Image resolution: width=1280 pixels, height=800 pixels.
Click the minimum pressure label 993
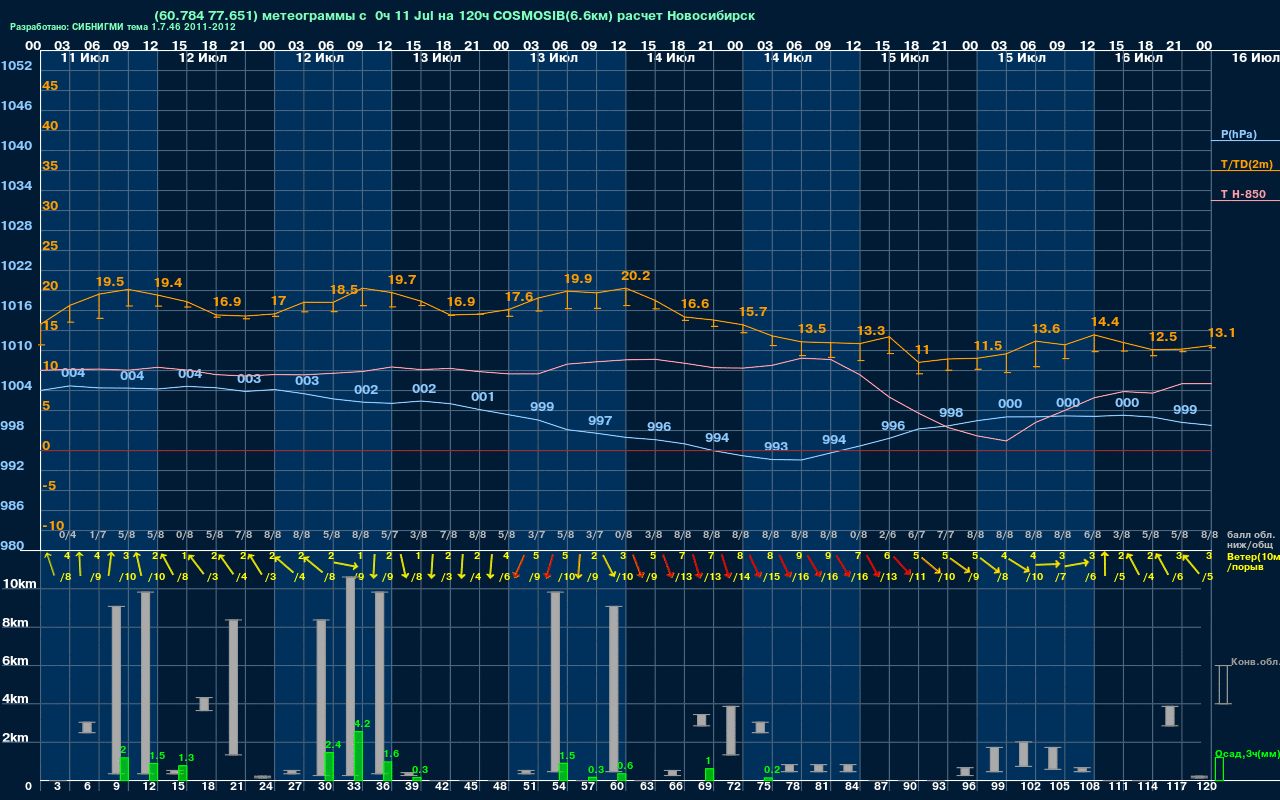(776, 447)
